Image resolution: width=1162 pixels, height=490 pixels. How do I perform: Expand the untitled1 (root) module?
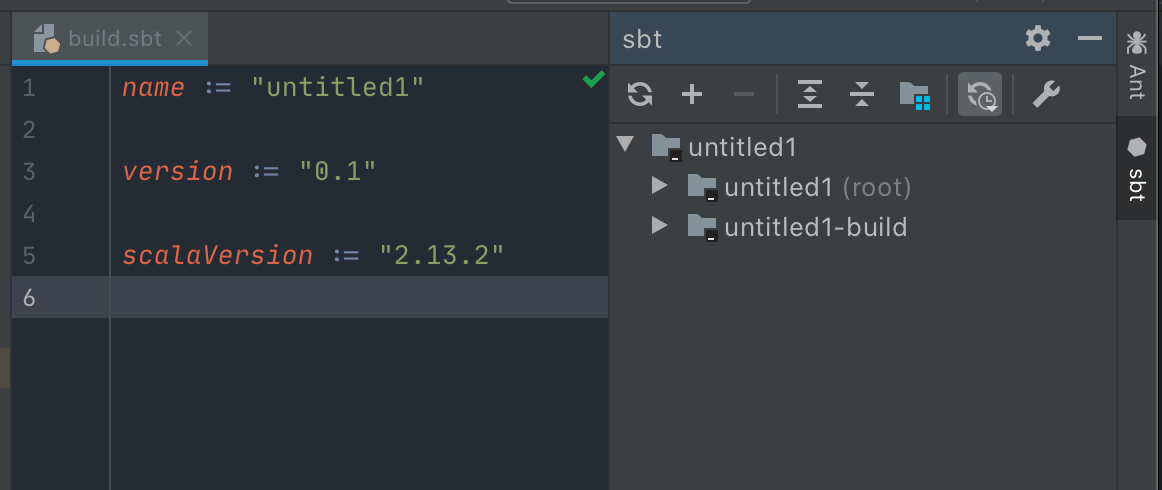pos(659,186)
